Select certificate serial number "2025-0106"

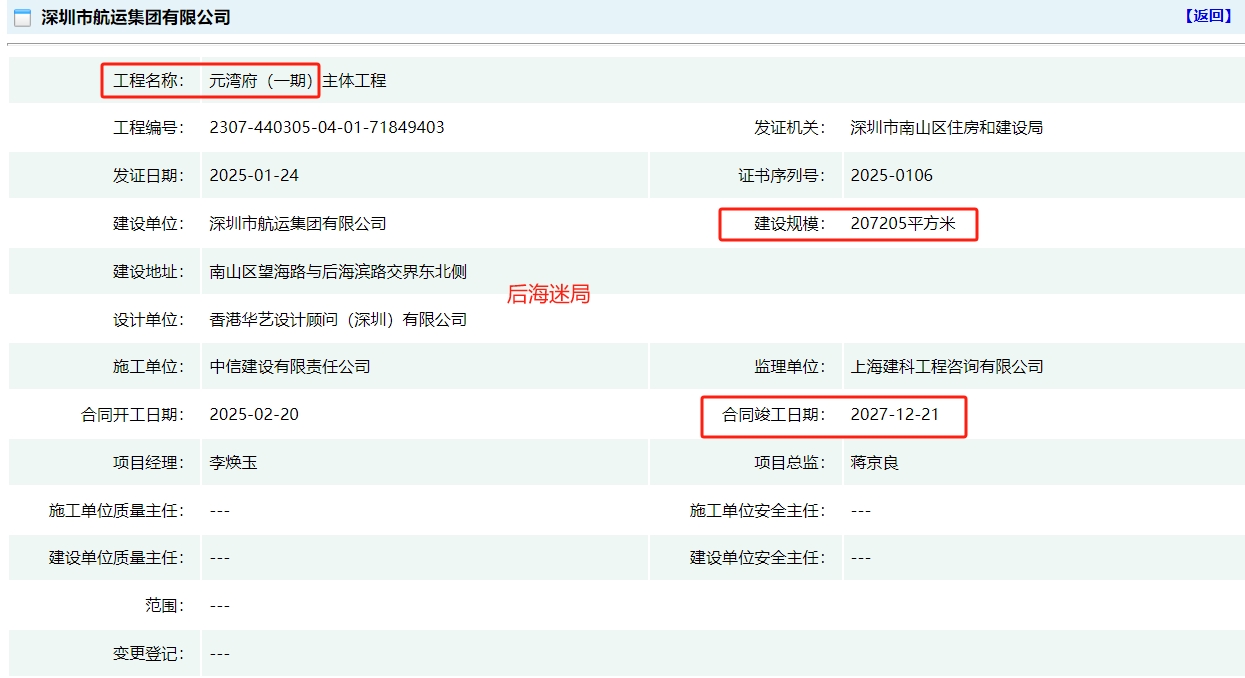click(892, 176)
